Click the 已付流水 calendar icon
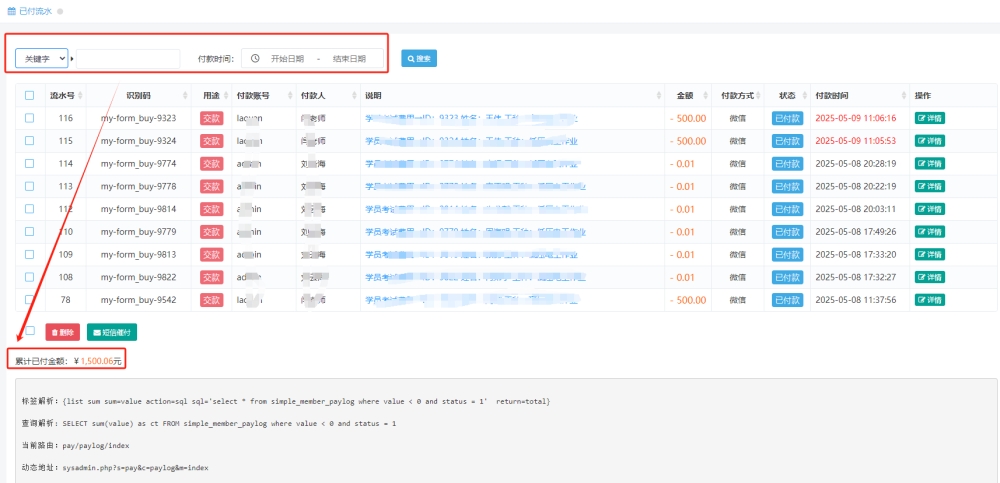The height and width of the screenshot is (483, 1000). pos(11,11)
